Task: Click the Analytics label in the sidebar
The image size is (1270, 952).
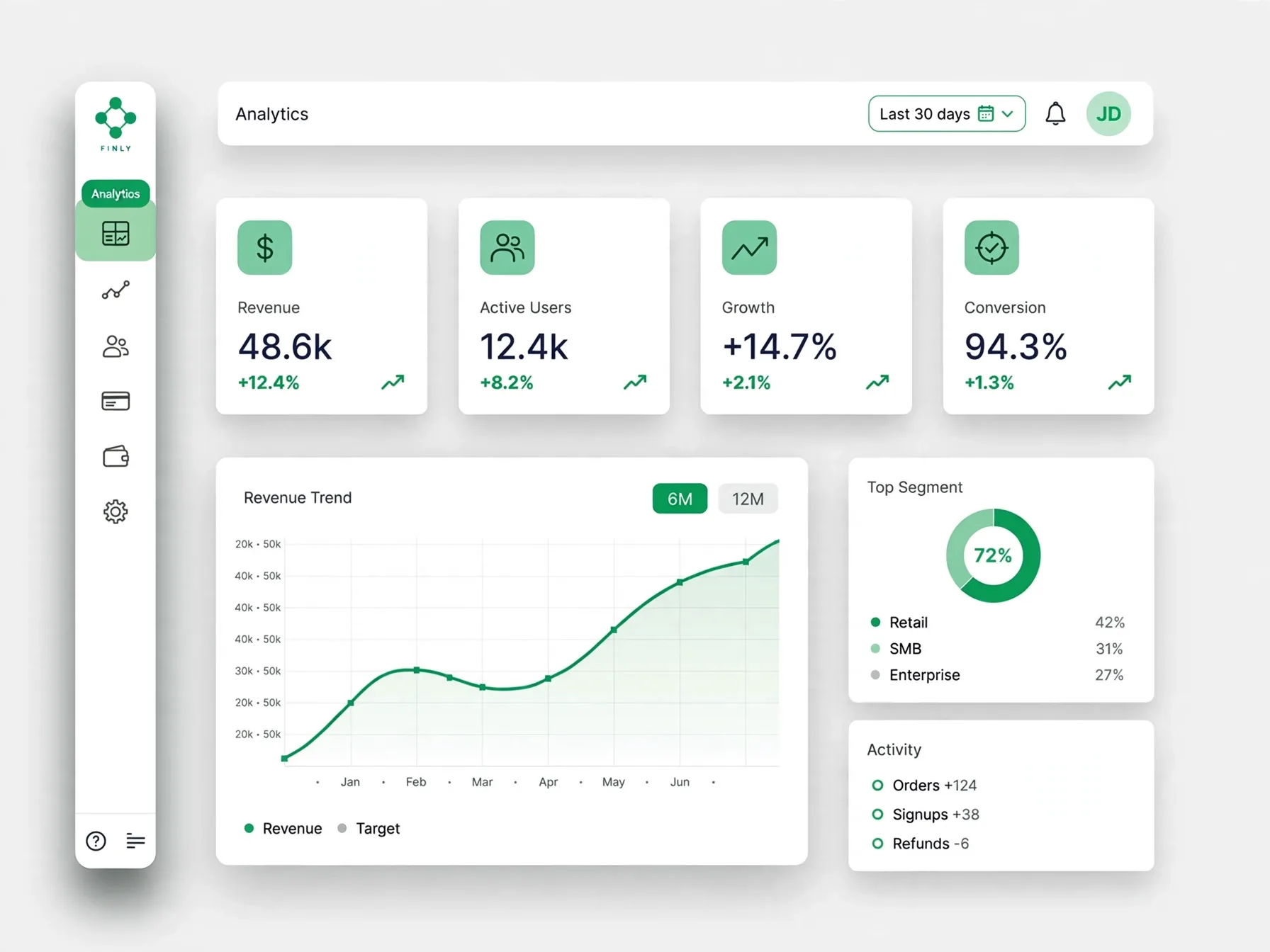Action: click(116, 193)
